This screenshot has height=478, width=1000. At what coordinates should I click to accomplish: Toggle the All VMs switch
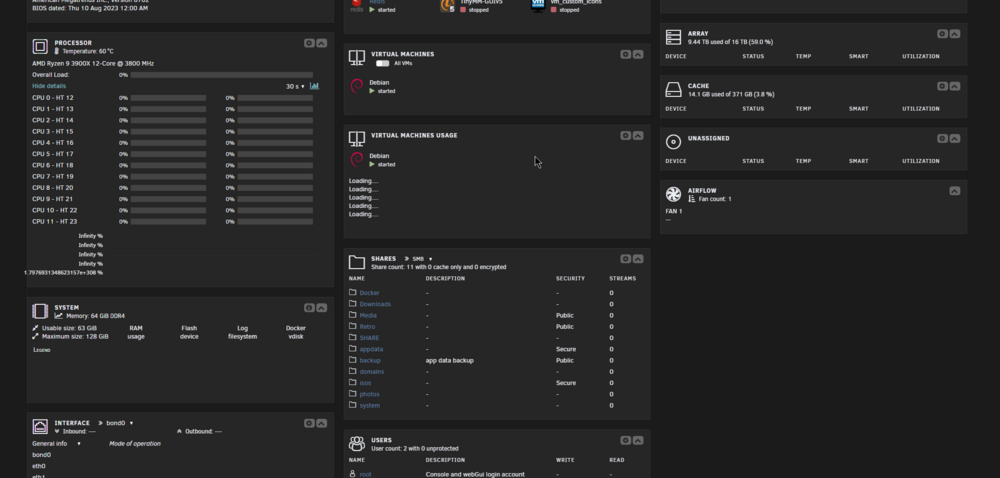[382, 63]
